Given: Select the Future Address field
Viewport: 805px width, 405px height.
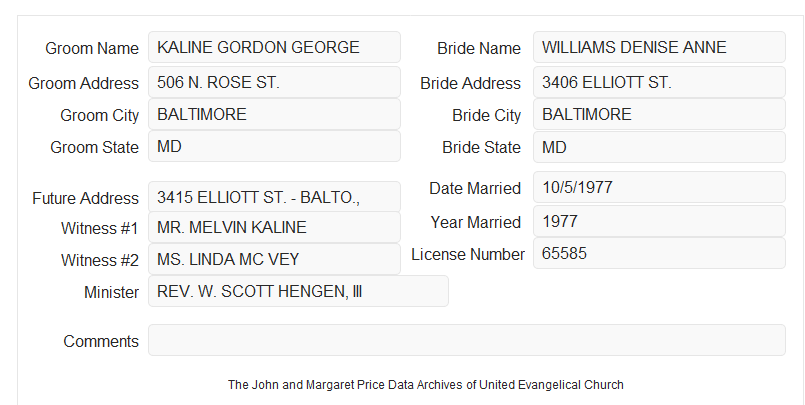Looking at the screenshot, I should 274,197.
